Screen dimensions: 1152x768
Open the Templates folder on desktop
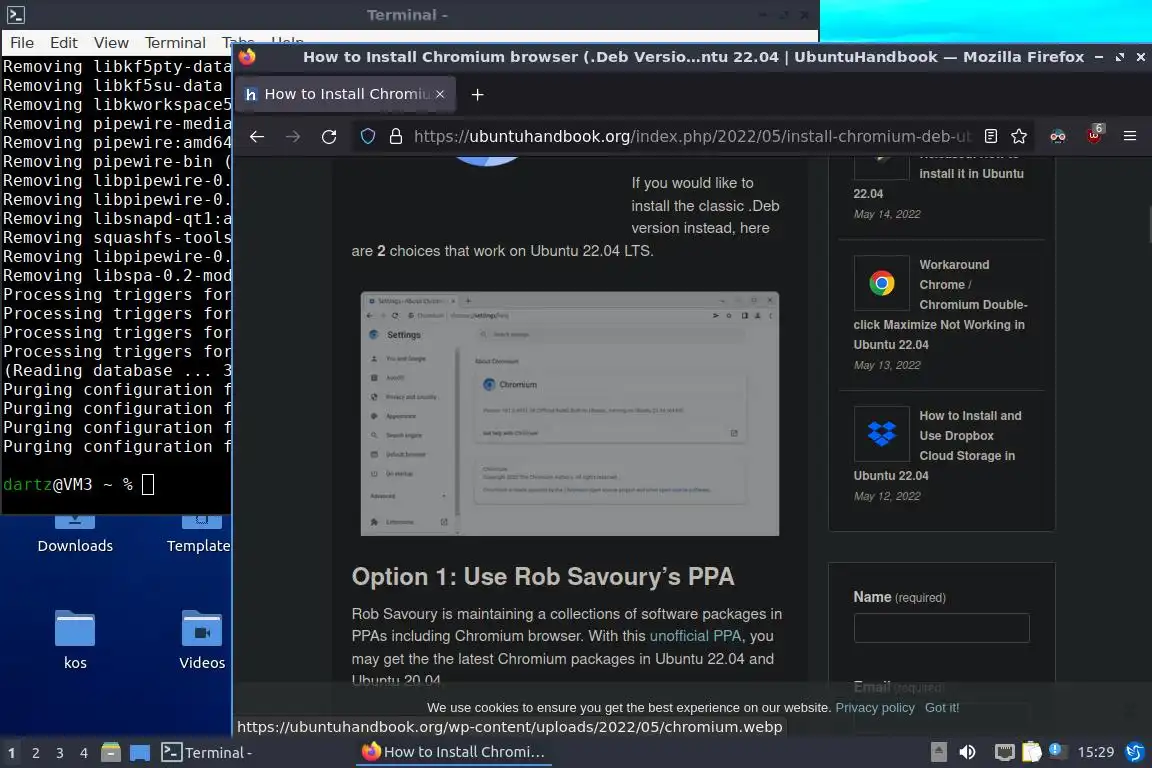pyautogui.click(x=198, y=535)
